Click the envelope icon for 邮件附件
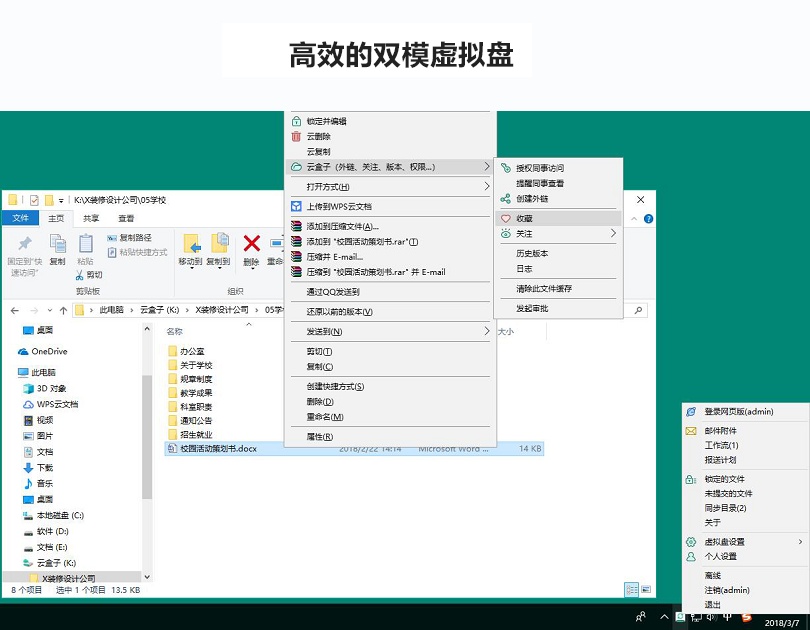The height and width of the screenshot is (630, 810). click(x=691, y=431)
